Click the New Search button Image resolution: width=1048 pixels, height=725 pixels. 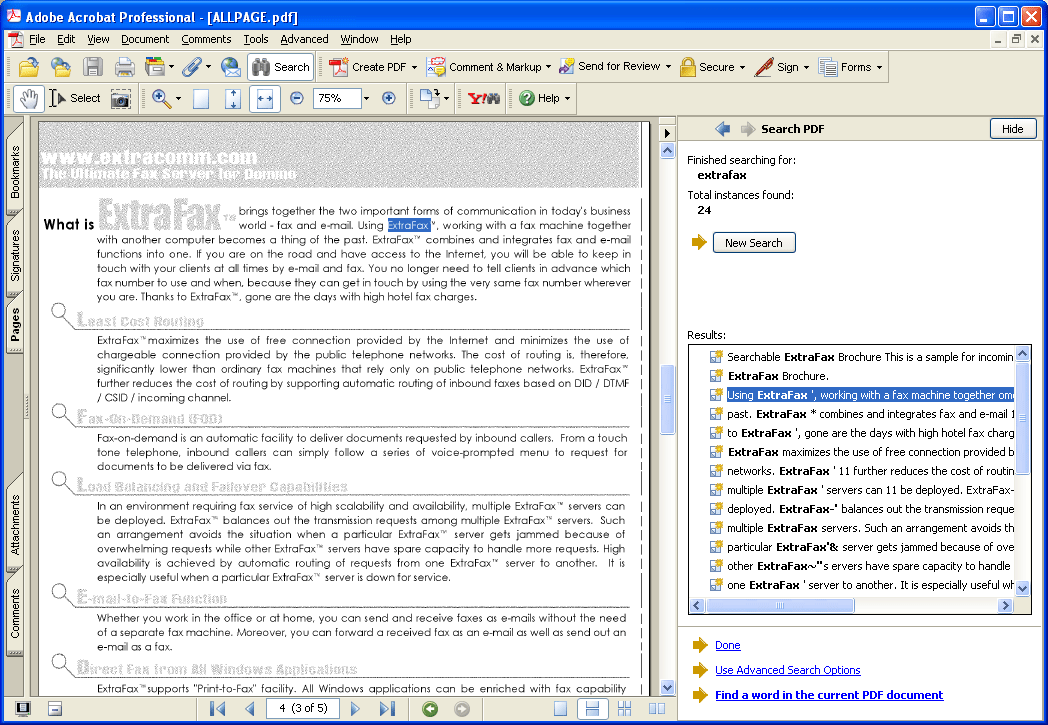click(754, 243)
